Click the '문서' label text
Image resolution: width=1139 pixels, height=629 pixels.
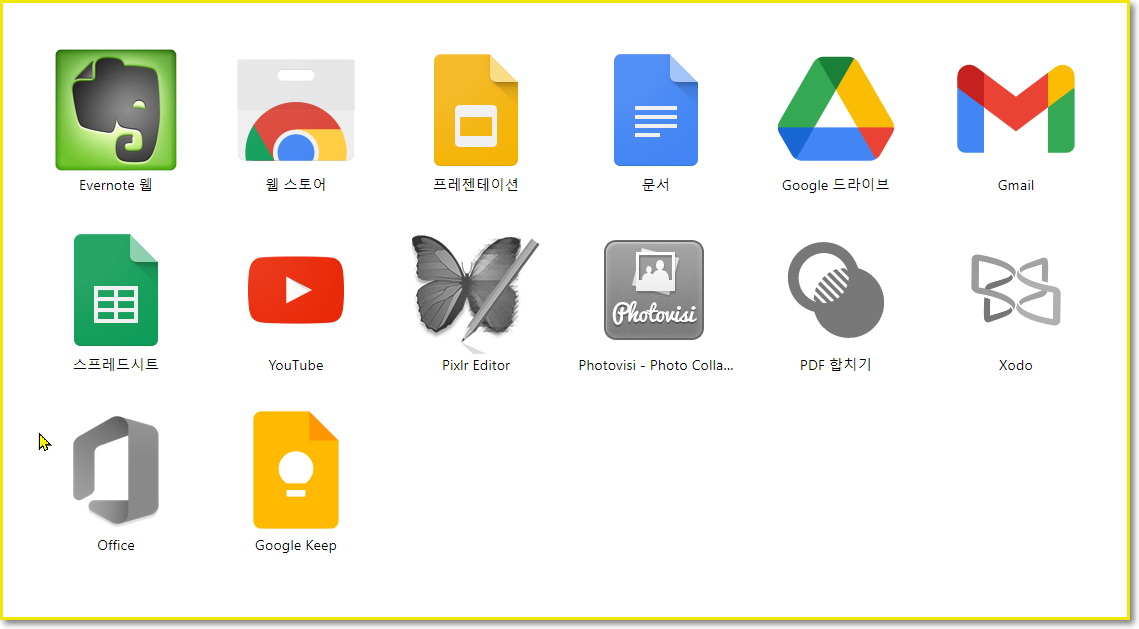click(x=655, y=184)
